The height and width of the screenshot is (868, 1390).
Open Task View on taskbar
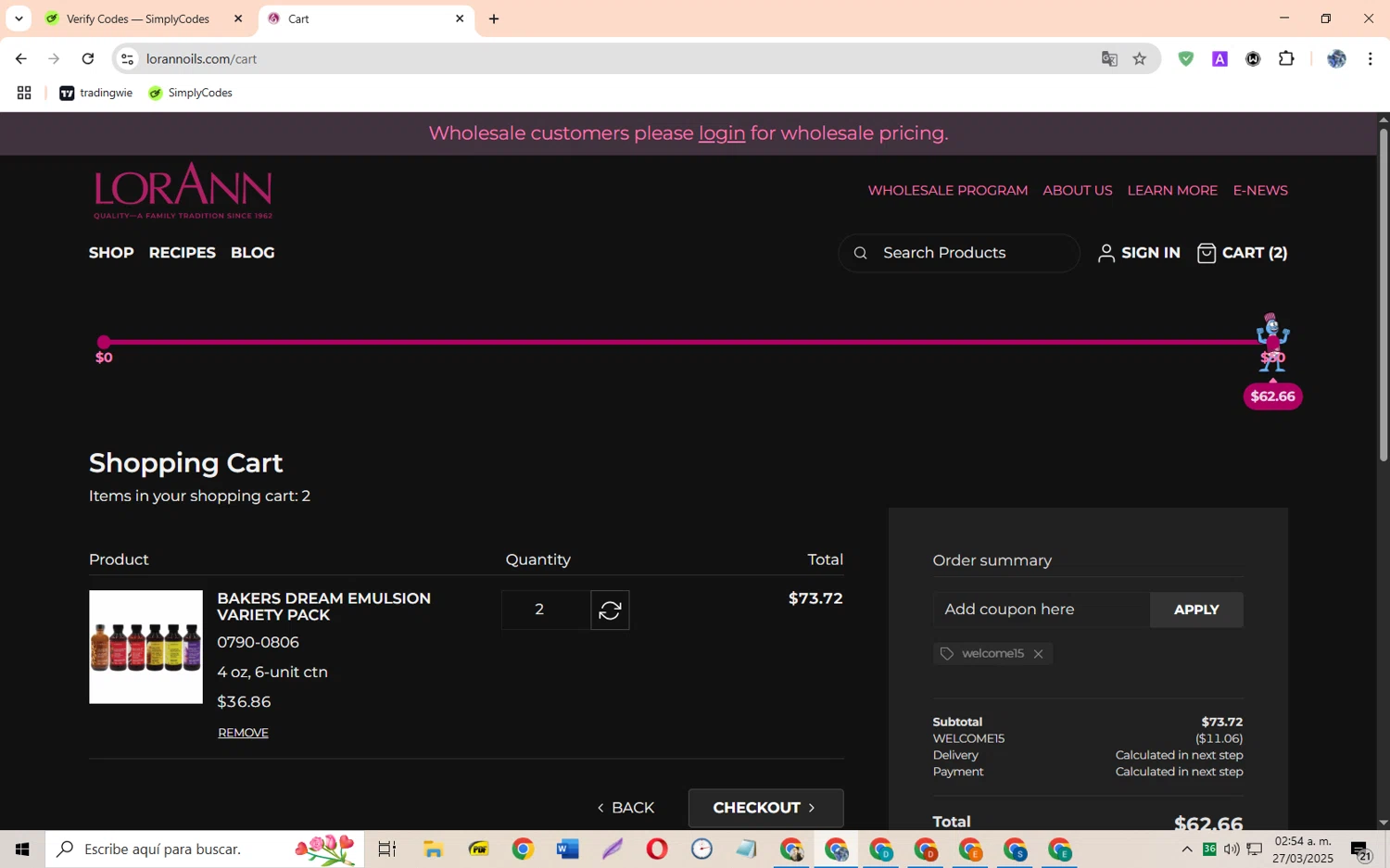386,849
